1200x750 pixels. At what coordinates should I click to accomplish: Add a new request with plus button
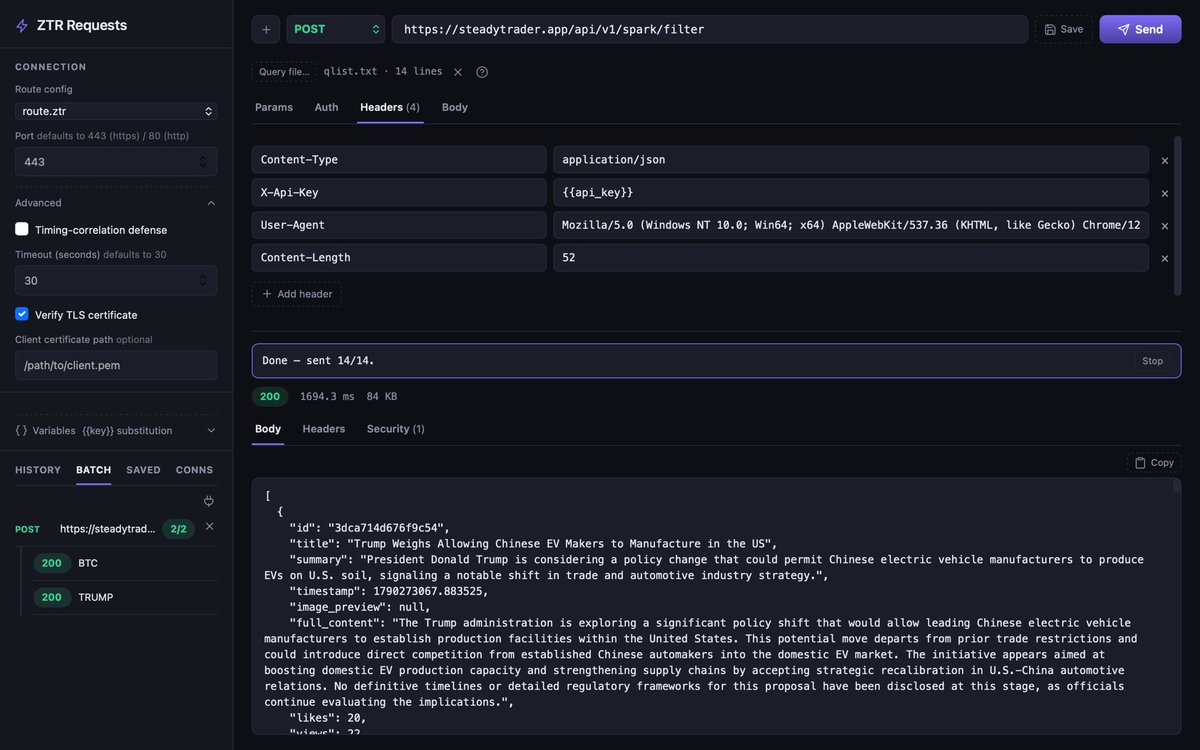point(266,29)
